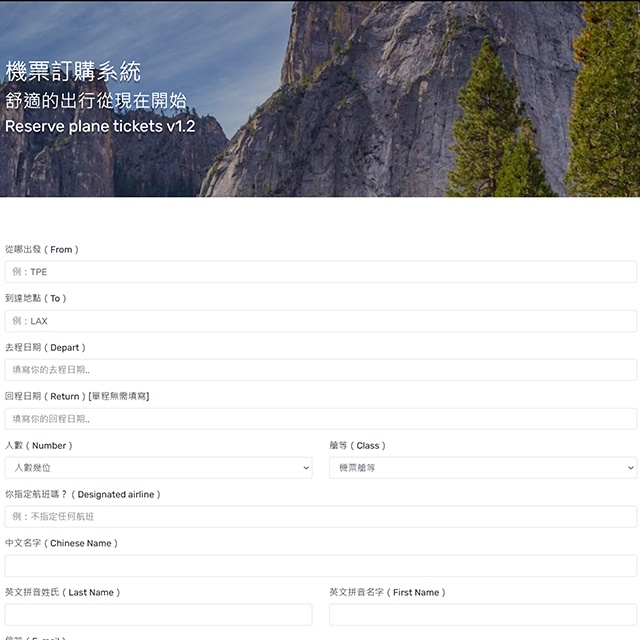This screenshot has height=640, width=640.
Task: Click the 艙等 (Class) label
Action: point(357,445)
